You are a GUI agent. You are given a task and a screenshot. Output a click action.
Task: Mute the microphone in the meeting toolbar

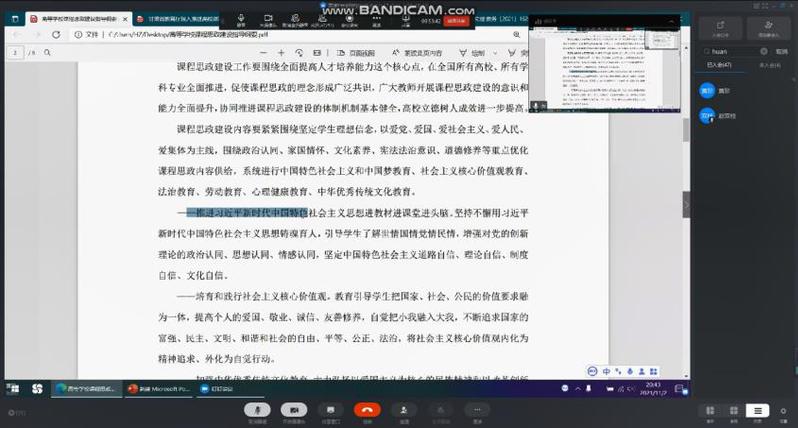[259, 409]
